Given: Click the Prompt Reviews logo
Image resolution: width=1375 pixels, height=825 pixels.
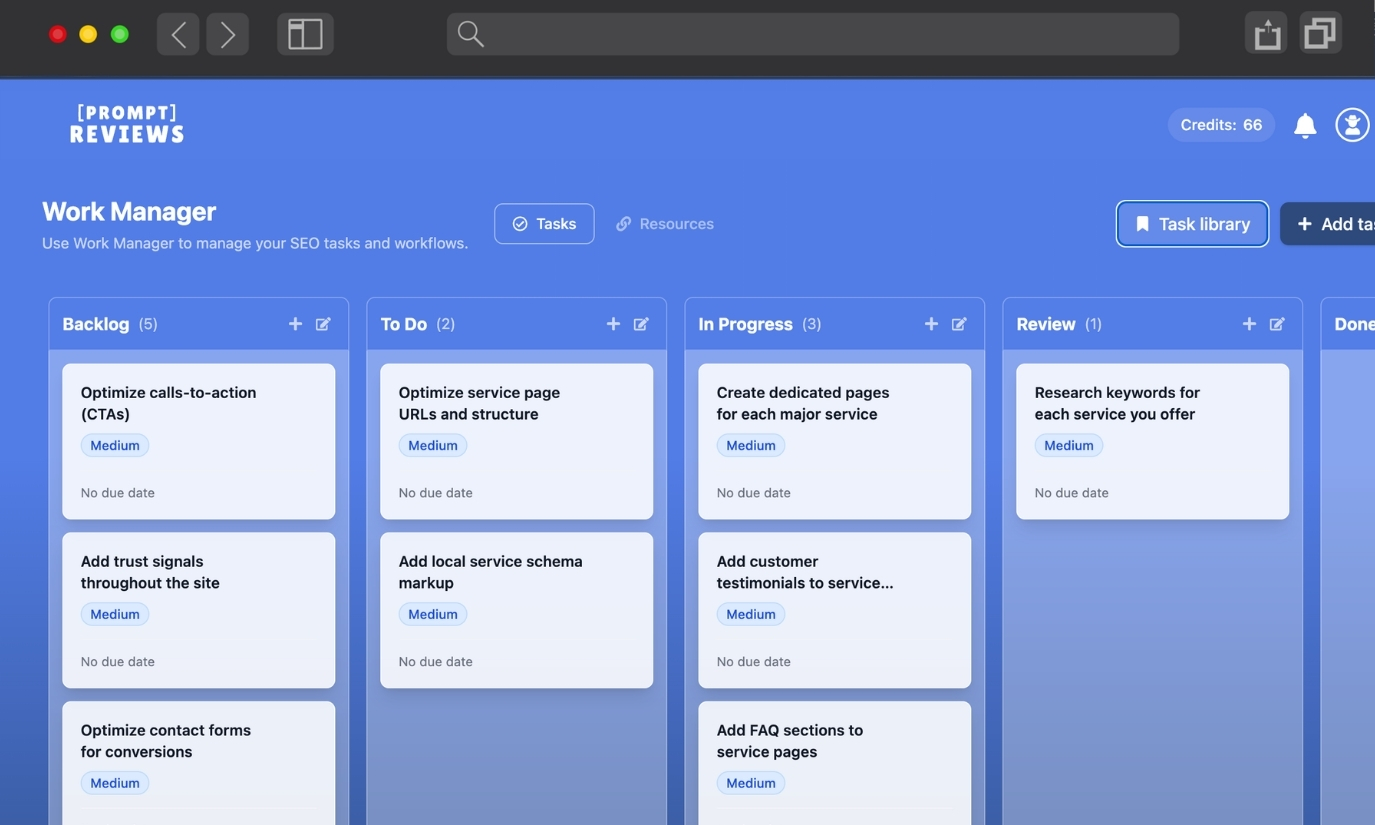Looking at the screenshot, I should [127, 124].
